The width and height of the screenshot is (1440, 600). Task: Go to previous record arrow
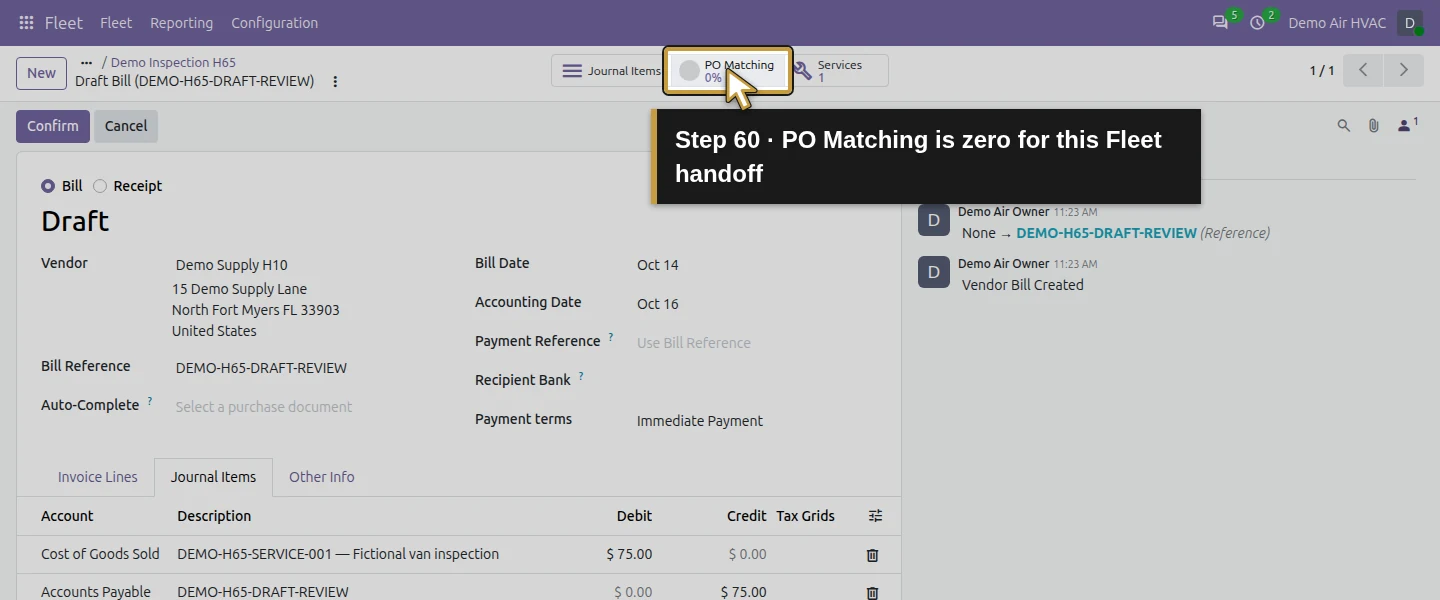pyautogui.click(x=1363, y=70)
